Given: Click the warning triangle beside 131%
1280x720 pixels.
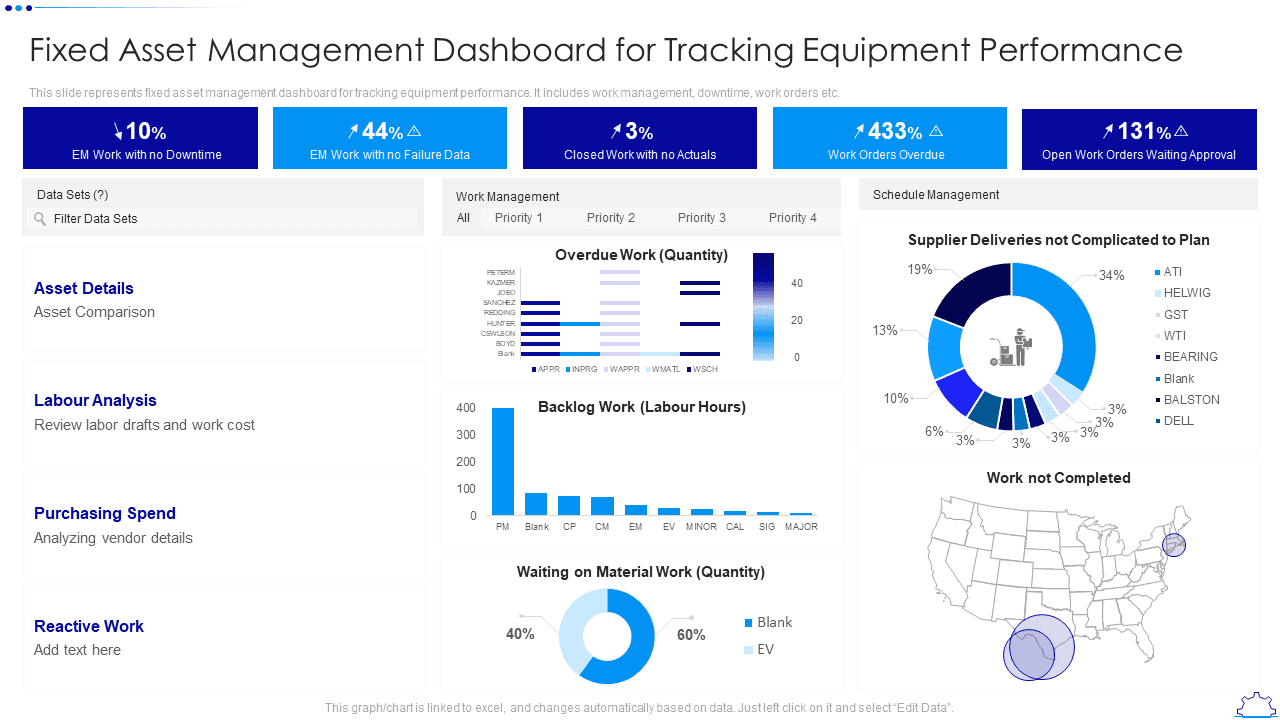Looking at the screenshot, I should point(1181,131).
